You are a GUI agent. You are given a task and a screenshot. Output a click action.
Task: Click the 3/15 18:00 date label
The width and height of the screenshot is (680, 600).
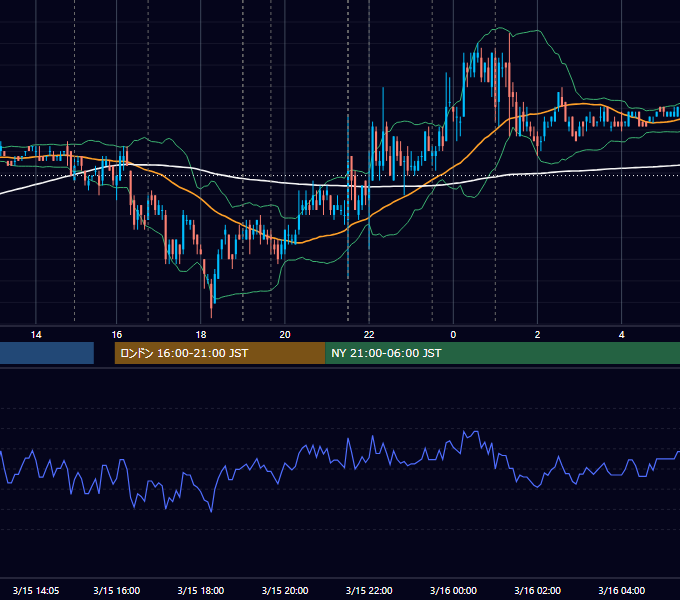(201, 590)
